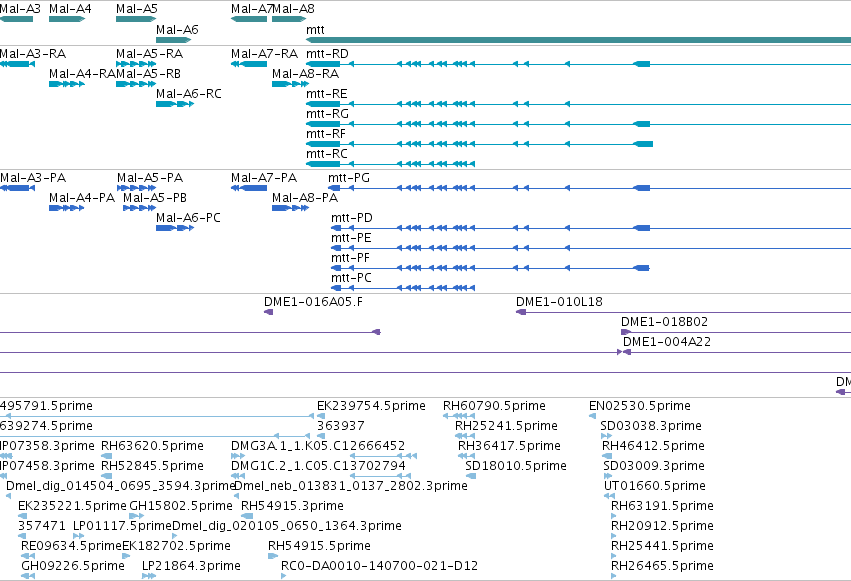Select the Mal-A5-PA protein label
The image size is (851, 581).
point(150,178)
